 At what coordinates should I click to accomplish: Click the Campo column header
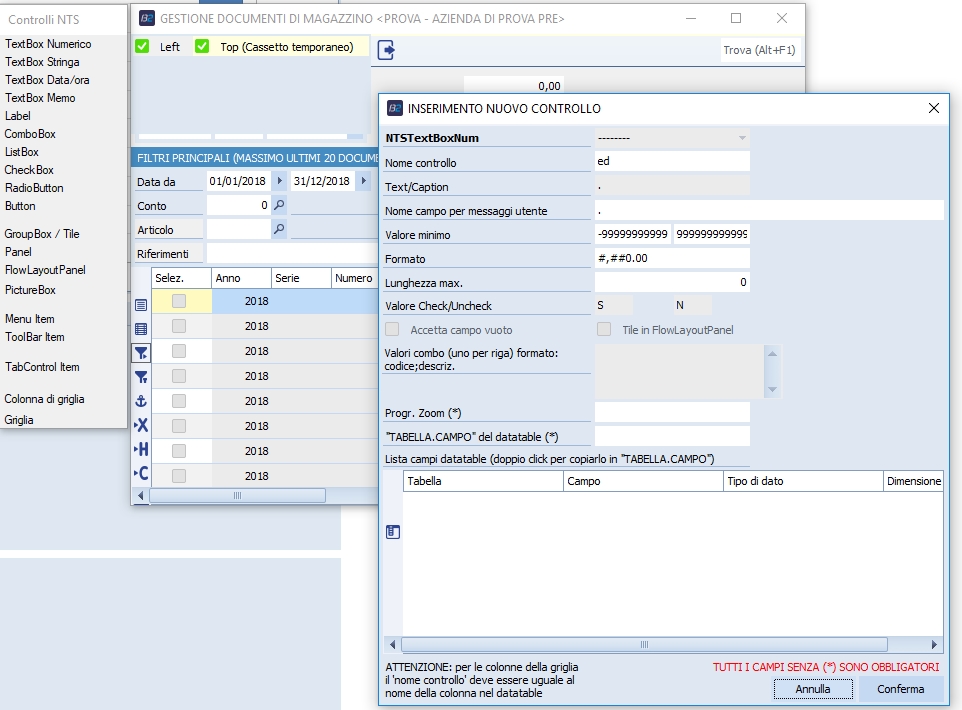tap(643, 481)
